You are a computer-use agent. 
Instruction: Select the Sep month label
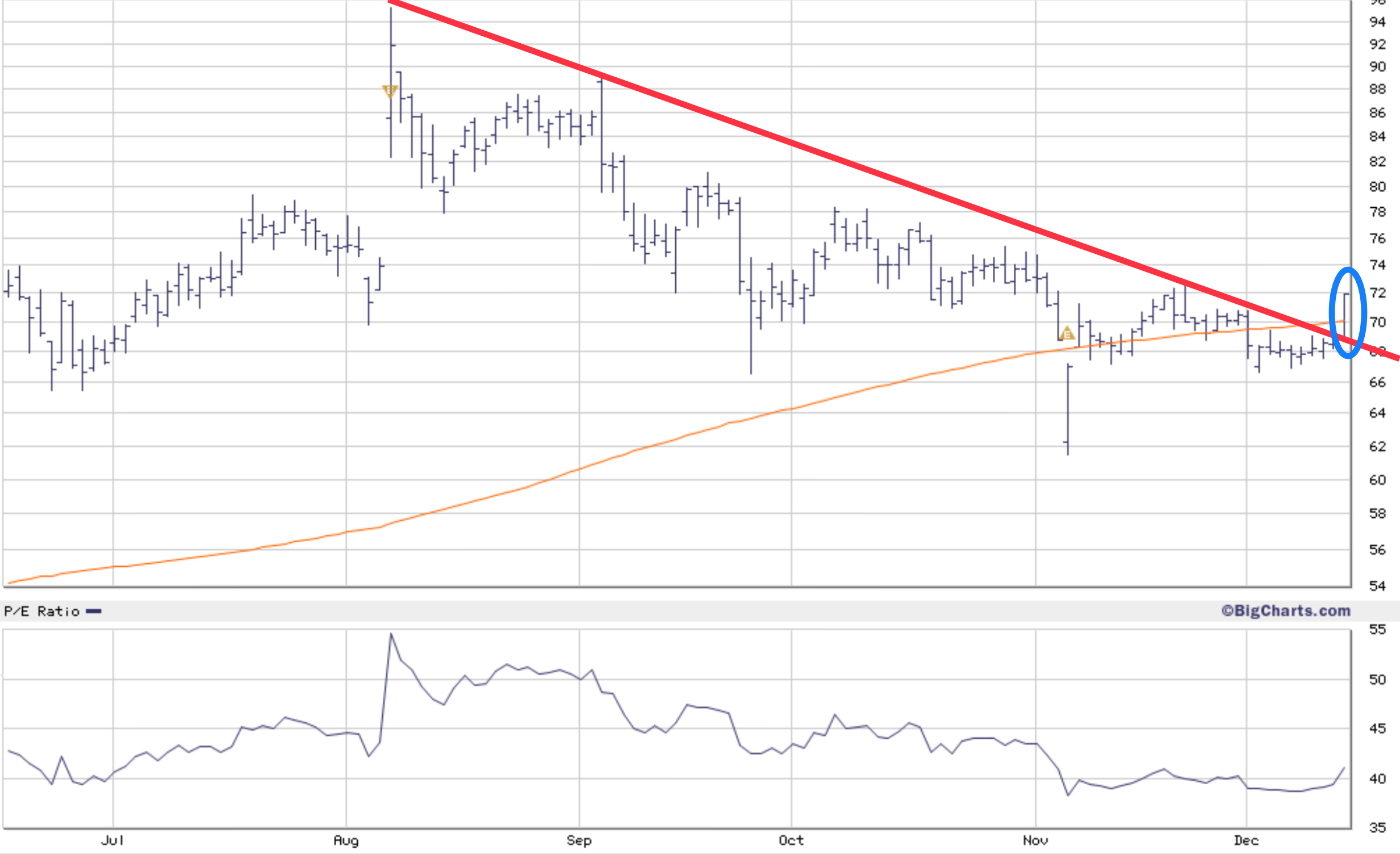pyautogui.click(x=579, y=840)
